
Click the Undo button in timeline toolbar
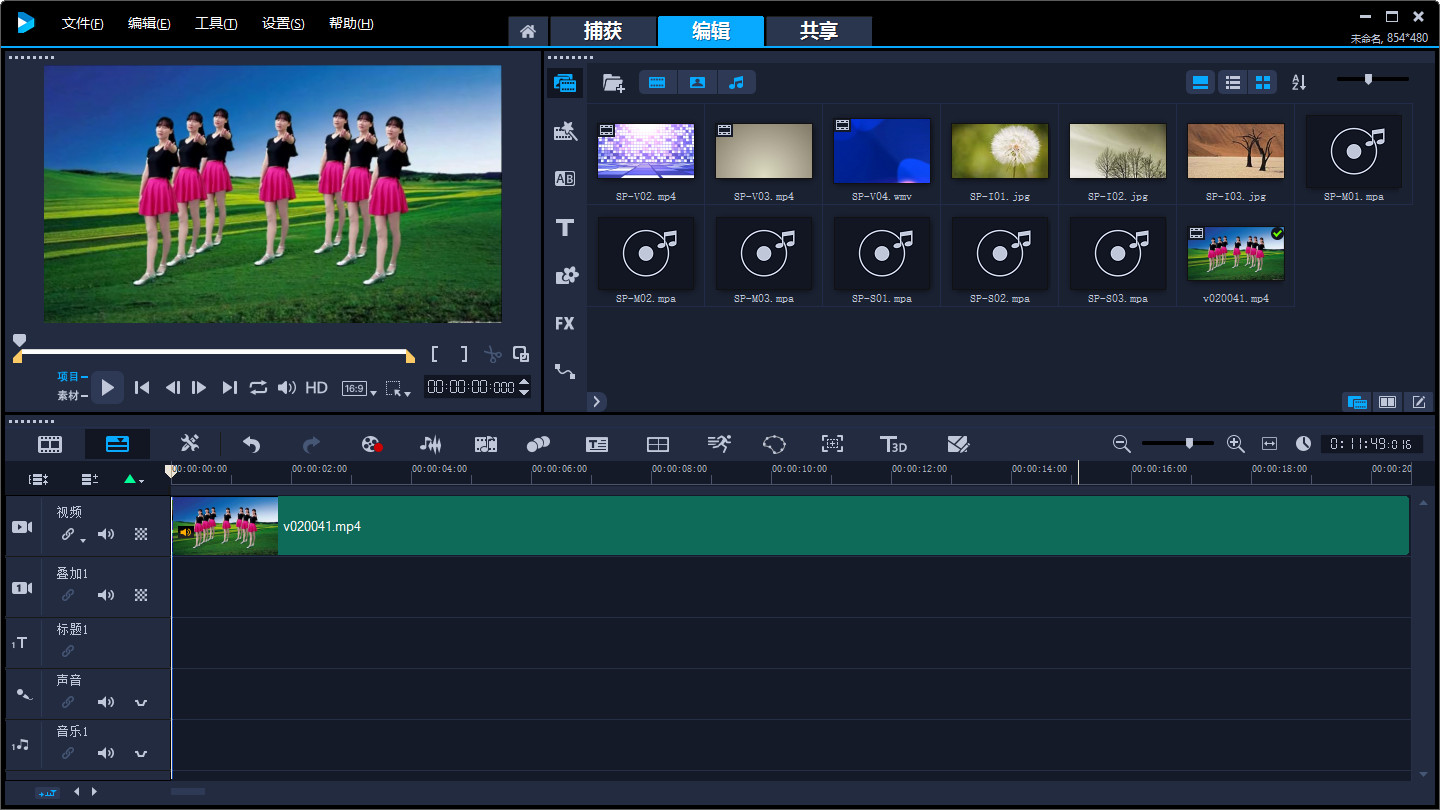pyautogui.click(x=251, y=444)
